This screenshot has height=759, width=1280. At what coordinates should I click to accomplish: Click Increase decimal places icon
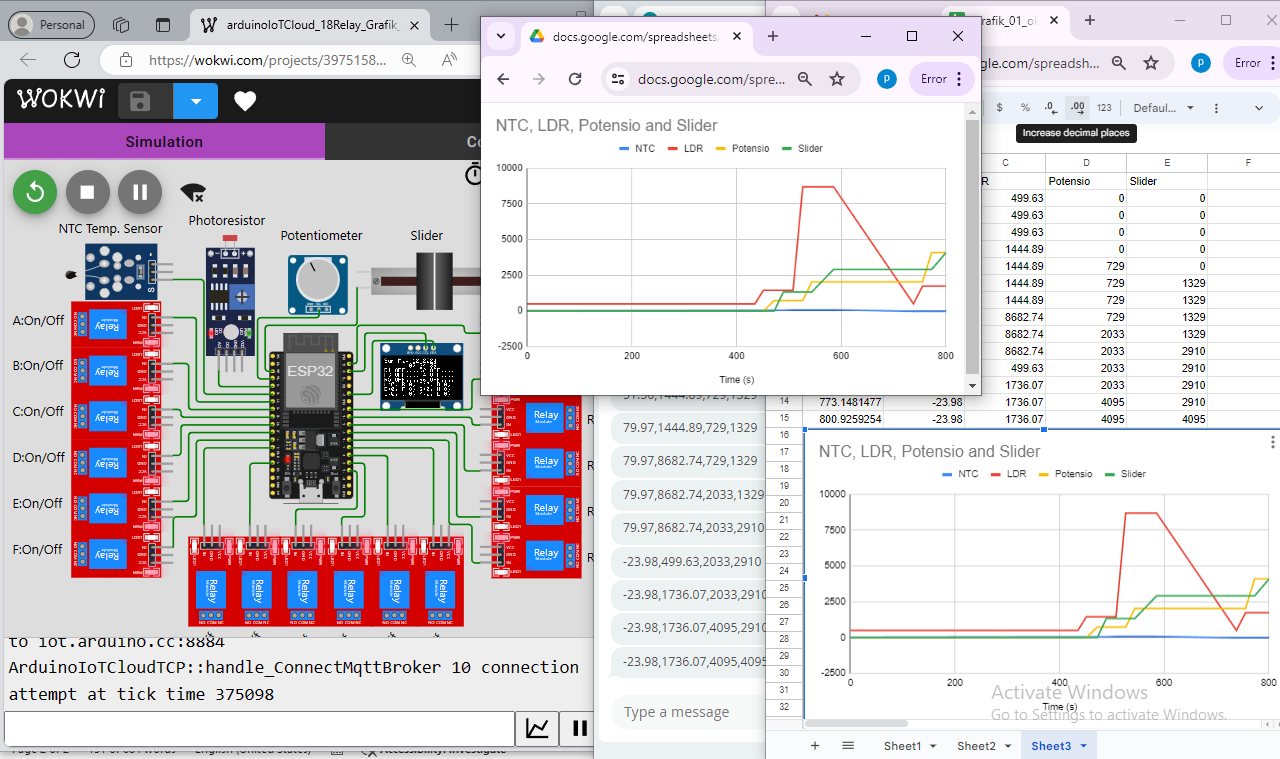click(1077, 108)
